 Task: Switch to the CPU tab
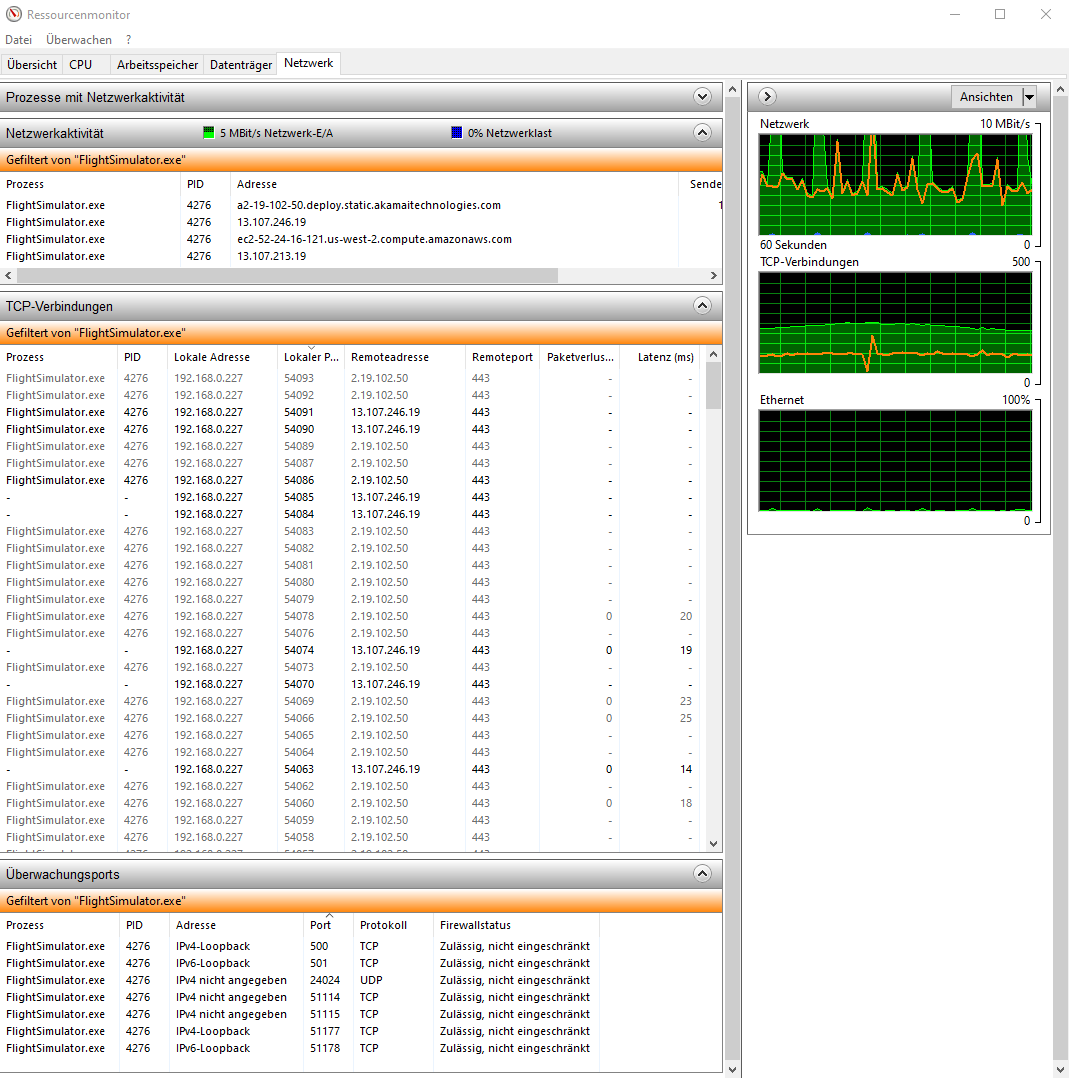click(81, 63)
